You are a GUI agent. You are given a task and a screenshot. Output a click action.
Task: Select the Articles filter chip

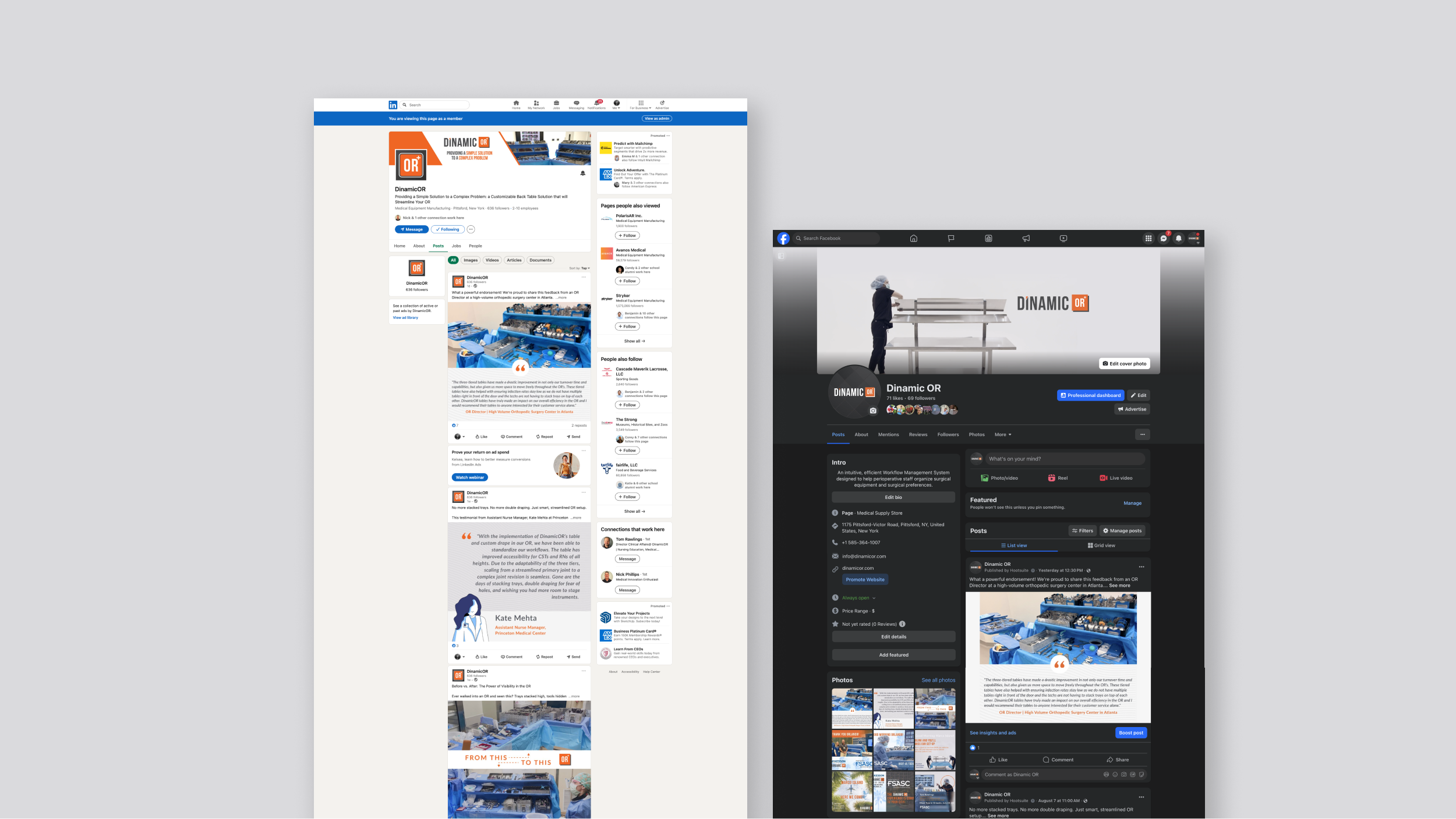coord(514,260)
